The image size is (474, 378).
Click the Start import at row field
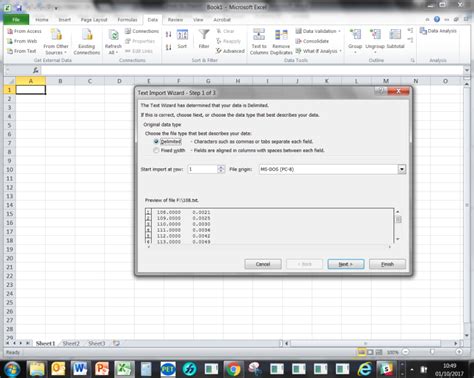202,169
